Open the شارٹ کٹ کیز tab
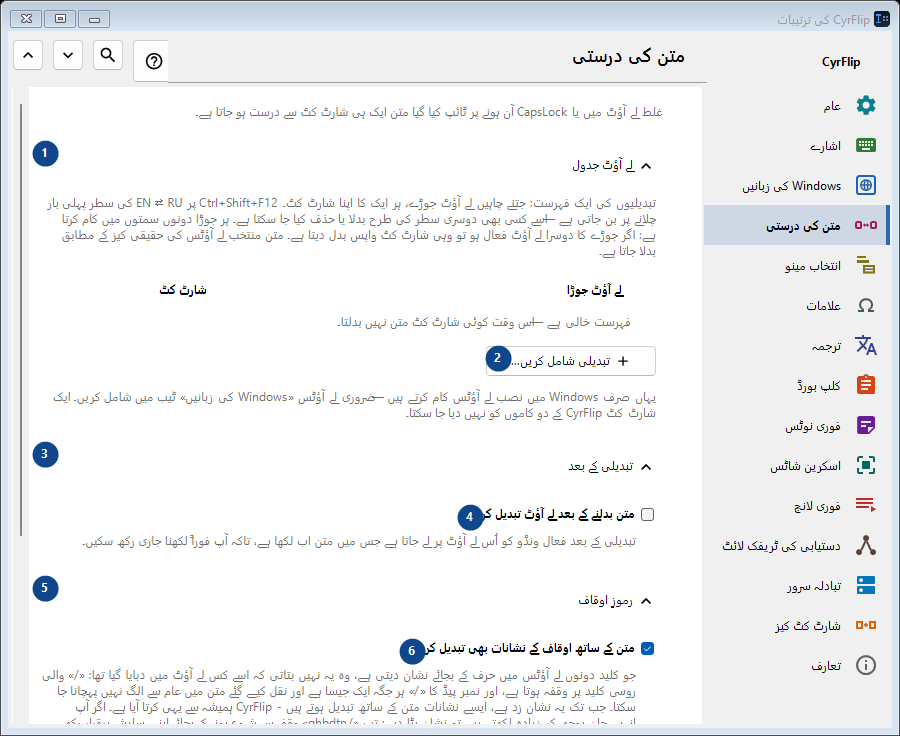Image resolution: width=900 pixels, height=736 pixels. 796,625
